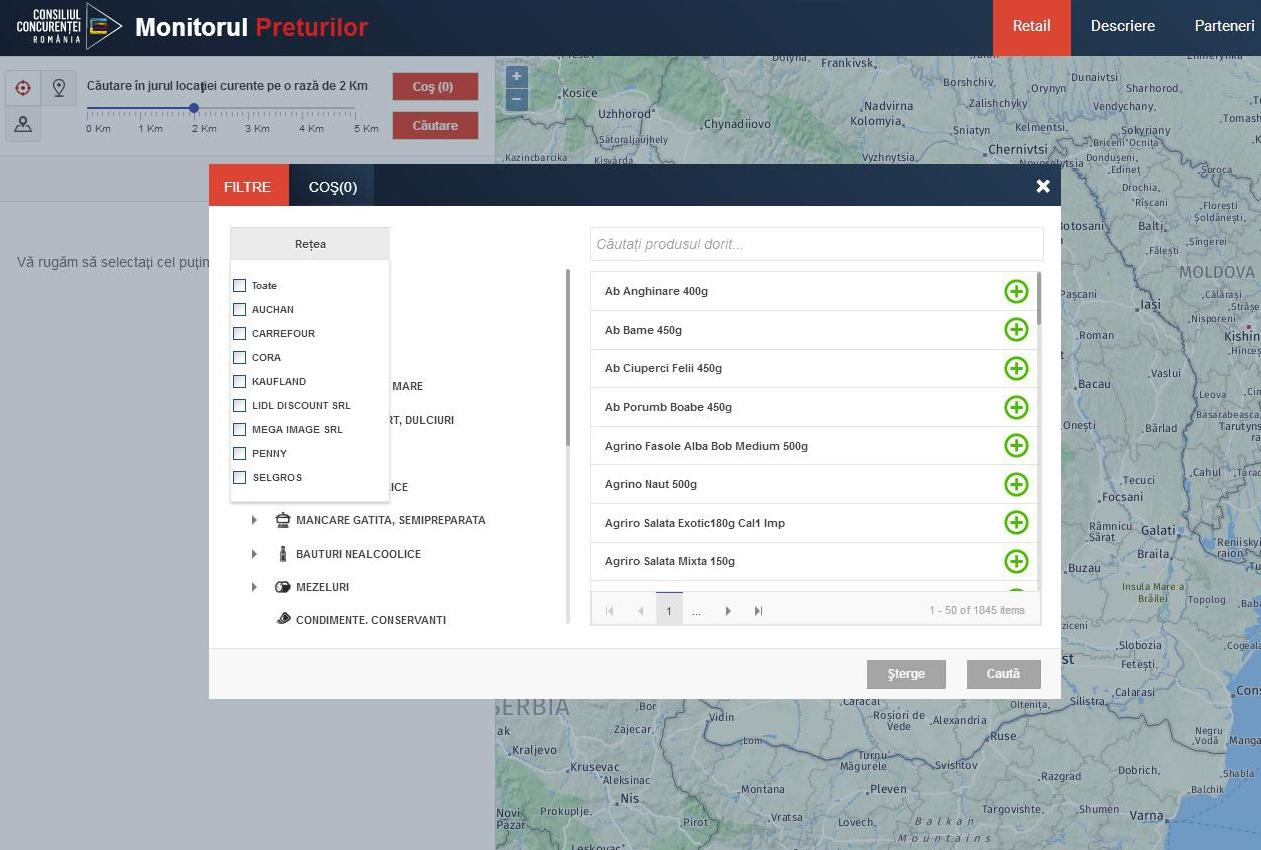Click the search radius slider handle
This screenshot has height=850, width=1261.
tap(194, 108)
